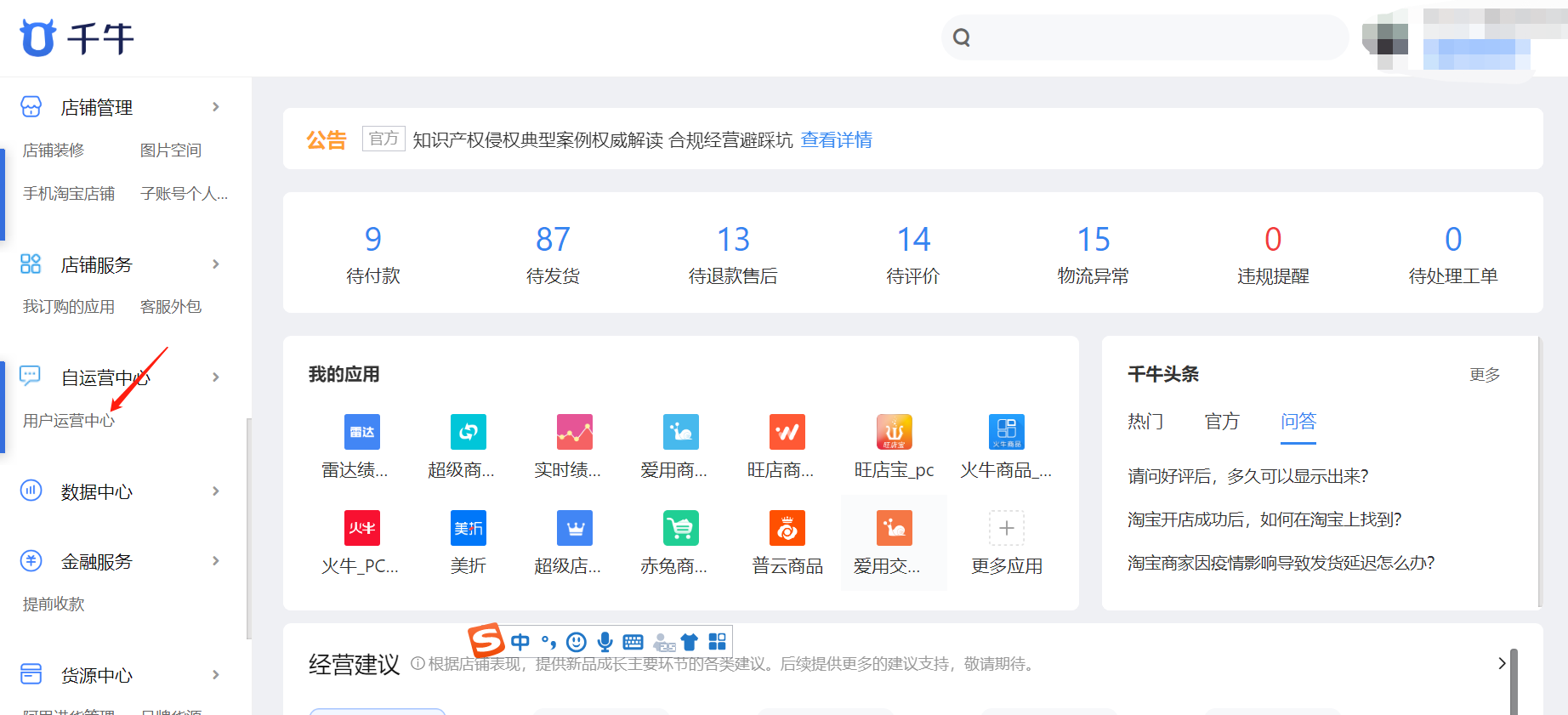Image resolution: width=1568 pixels, height=715 pixels.
Task: Open the 超级商品 app icon
Action: [469, 432]
